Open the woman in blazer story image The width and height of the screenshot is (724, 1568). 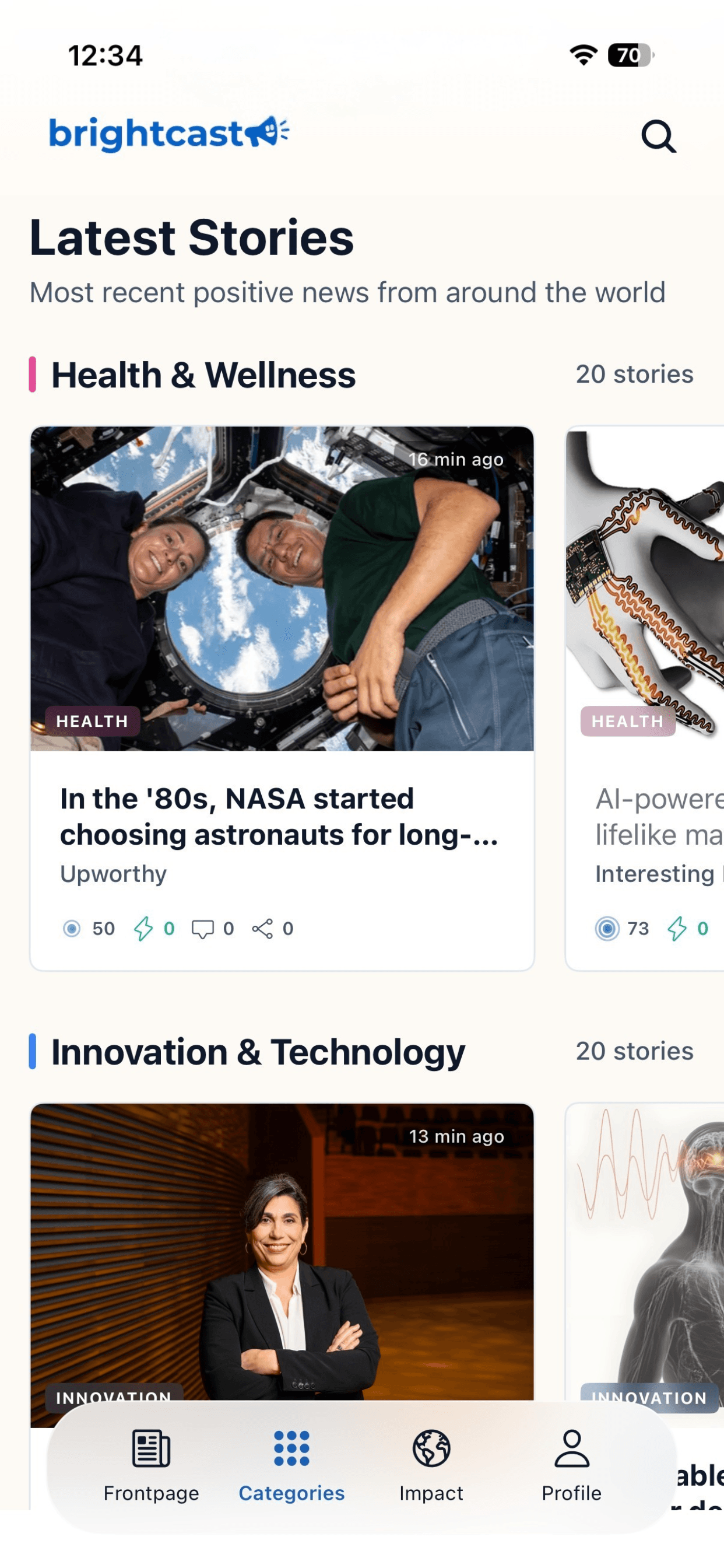click(x=282, y=1254)
